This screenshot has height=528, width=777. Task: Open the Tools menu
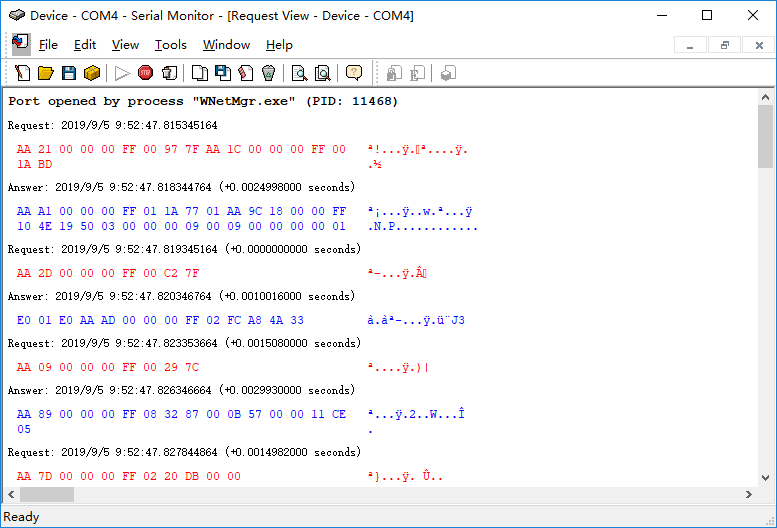point(170,45)
